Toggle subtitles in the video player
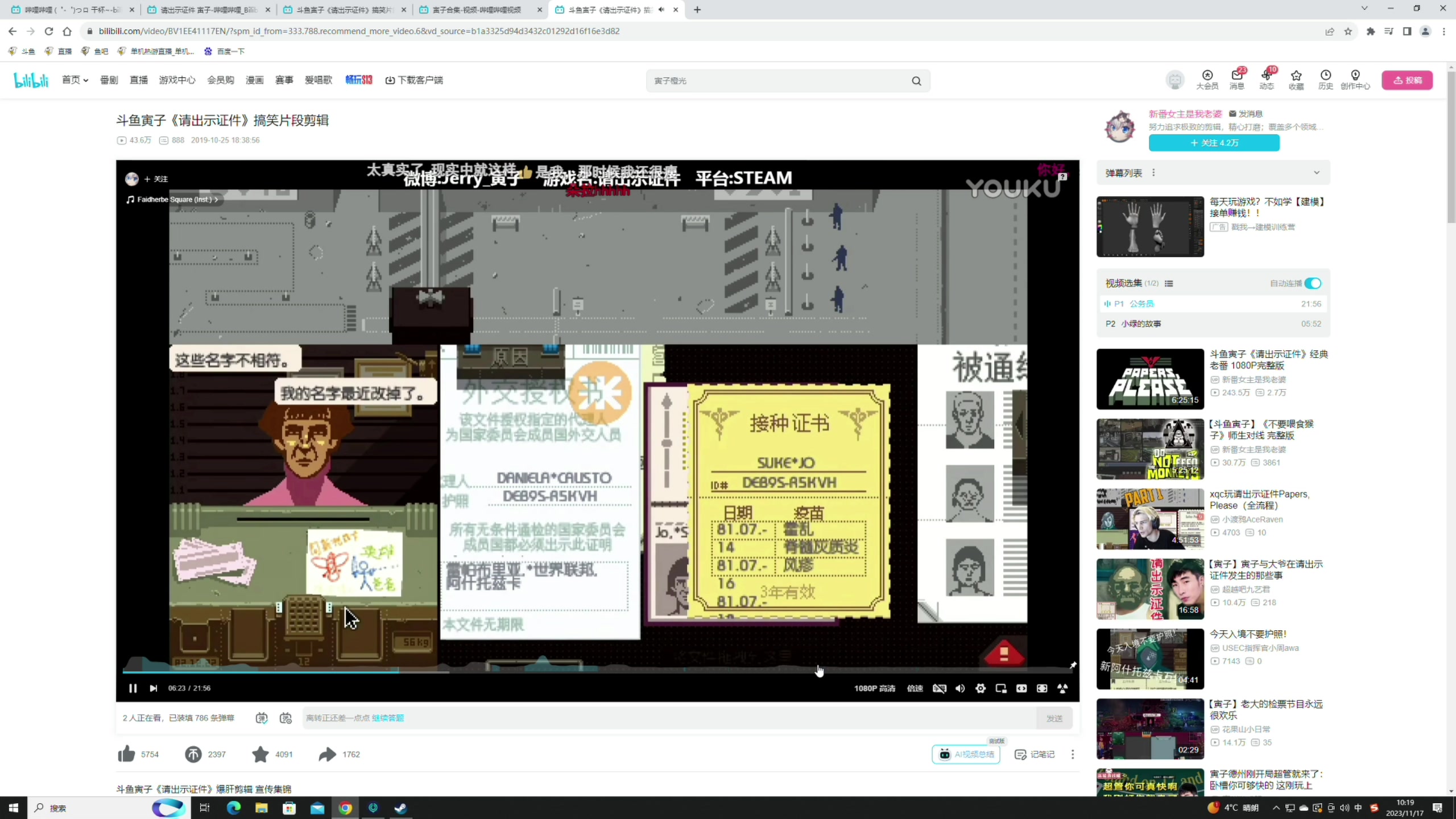Screen dimensions: 1456x819 click(x=940, y=688)
